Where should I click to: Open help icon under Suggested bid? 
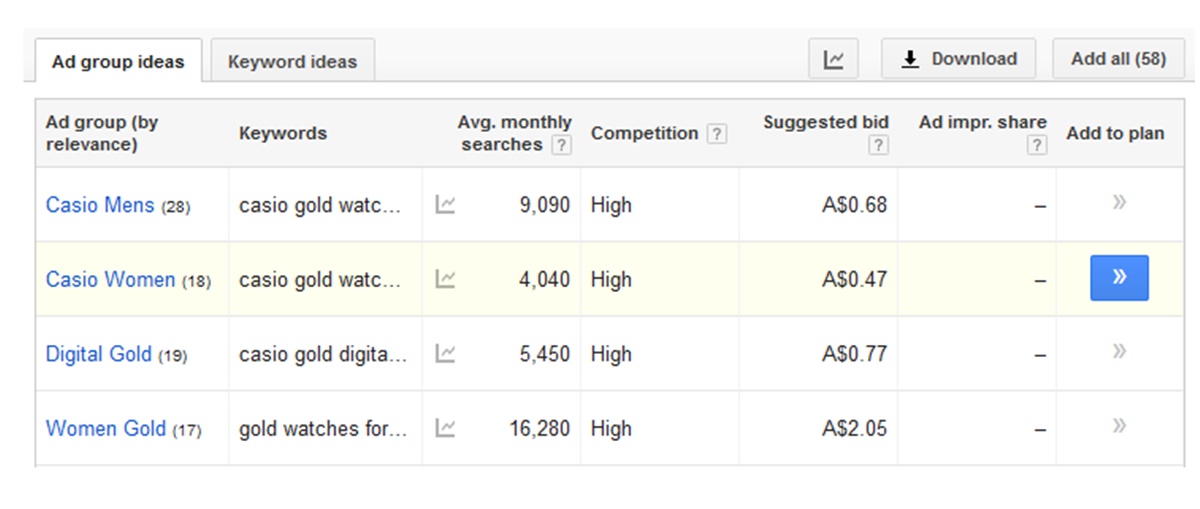tap(878, 145)
